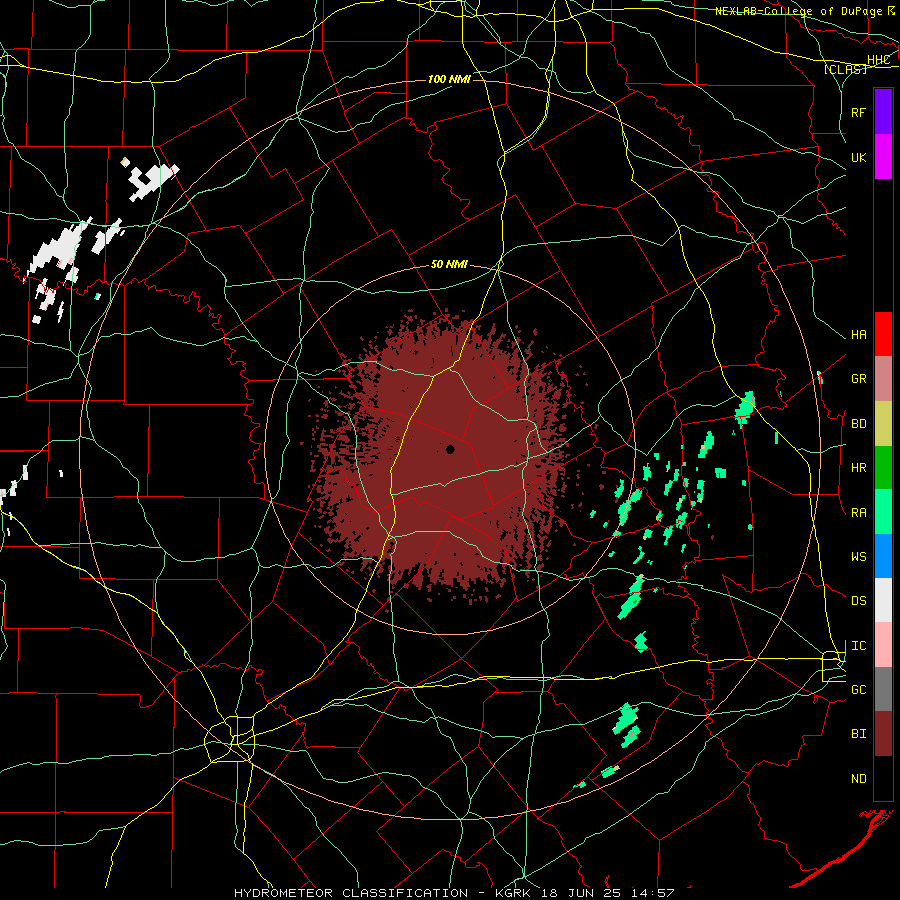Viewport: 900px width, 900px height.
Task: Click the "DS" legend label
Action: click(x=859, y=601)
